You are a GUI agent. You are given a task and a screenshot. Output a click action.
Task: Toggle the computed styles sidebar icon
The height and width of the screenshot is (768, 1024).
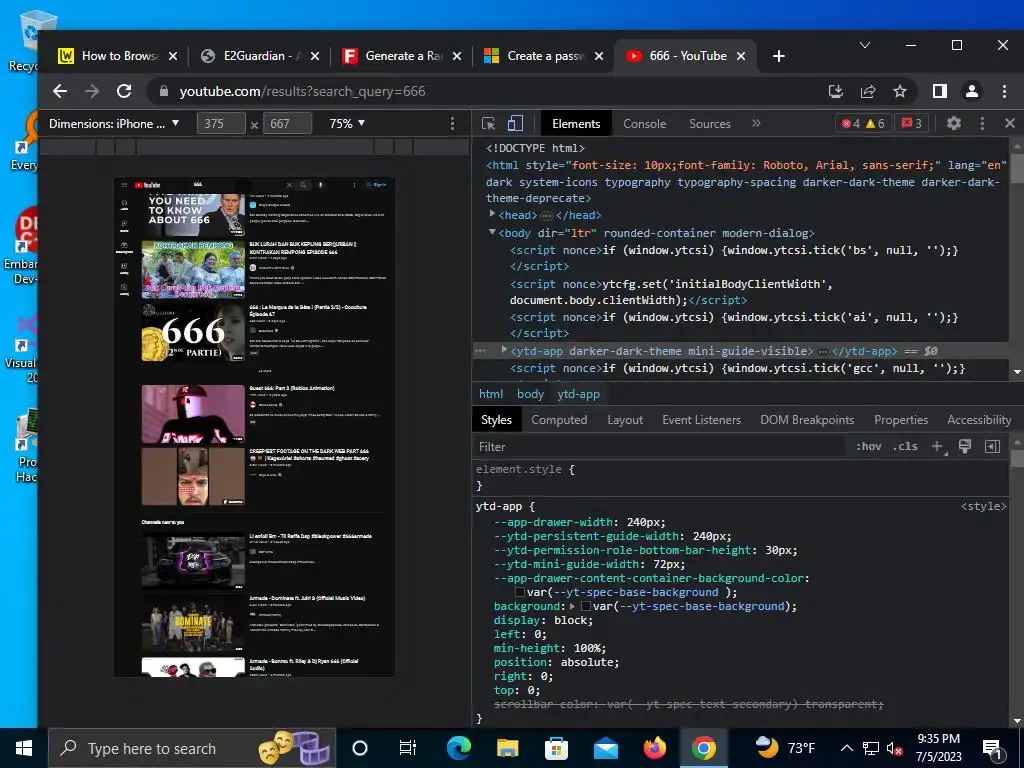click(x=992, y=447)
